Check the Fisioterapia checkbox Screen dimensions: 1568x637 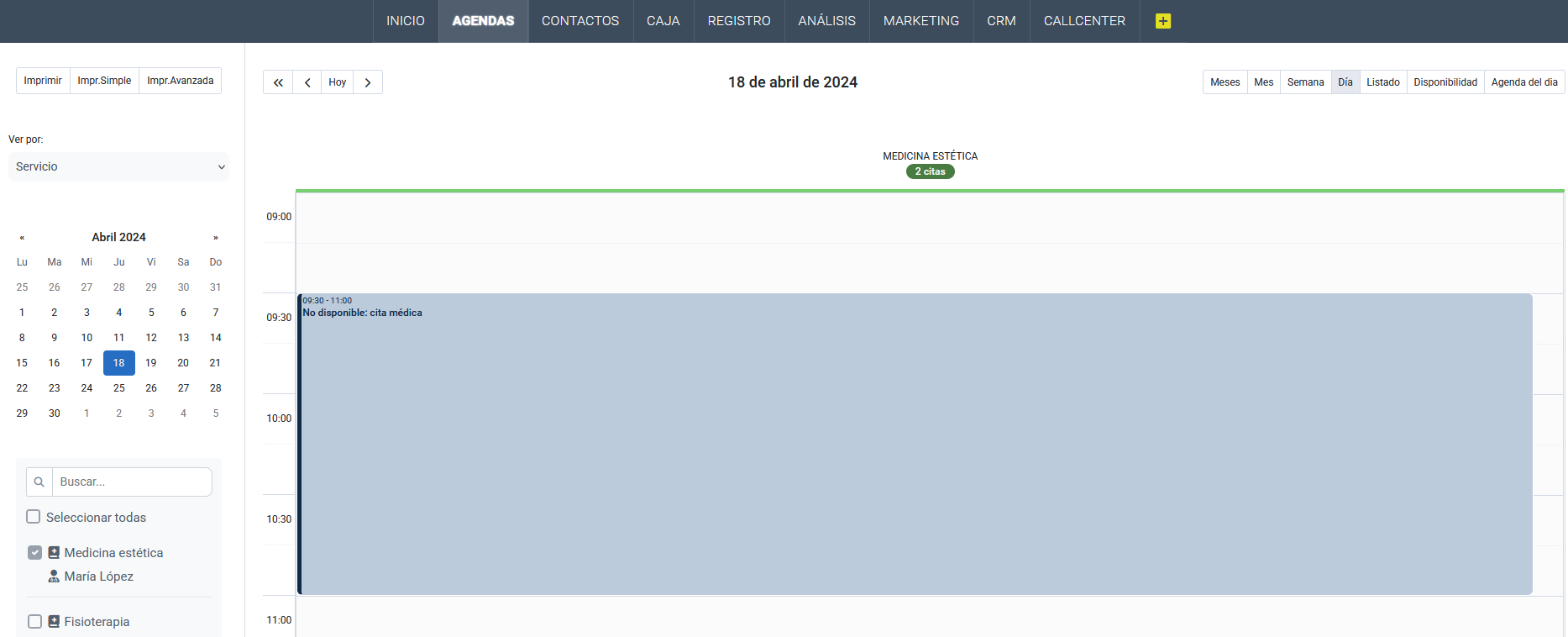34,622
